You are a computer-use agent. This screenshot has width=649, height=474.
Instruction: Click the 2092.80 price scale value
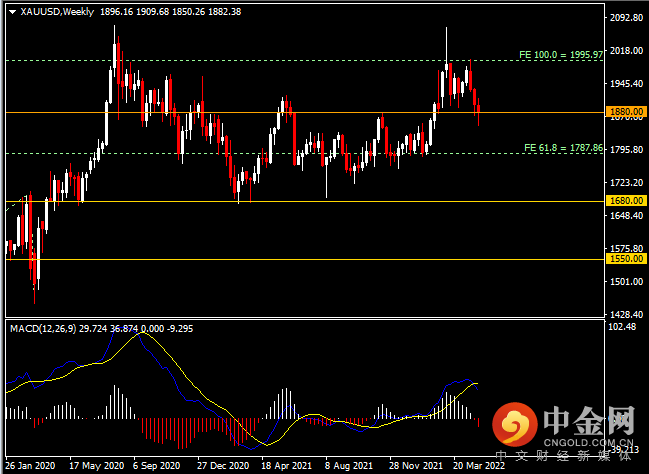click(x=626, y=17)
